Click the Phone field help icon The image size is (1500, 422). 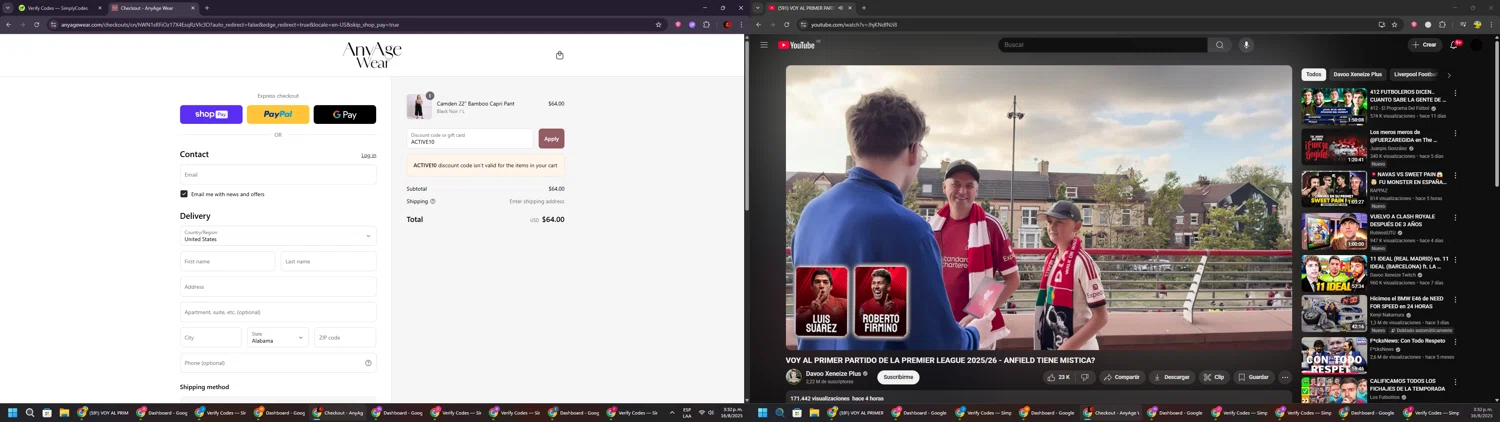[368, 363]
